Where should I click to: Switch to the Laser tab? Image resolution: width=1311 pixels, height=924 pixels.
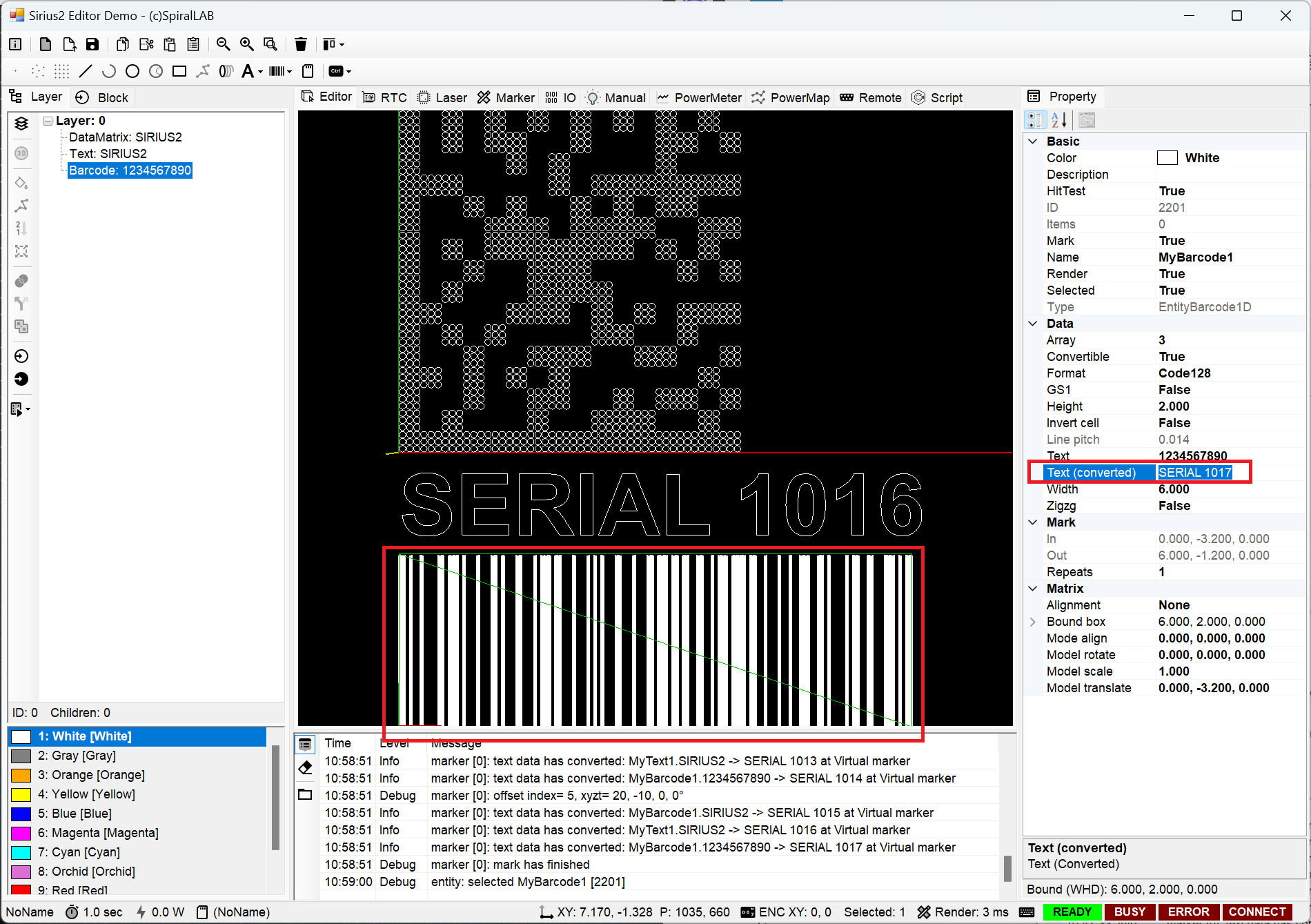[442, 97]
